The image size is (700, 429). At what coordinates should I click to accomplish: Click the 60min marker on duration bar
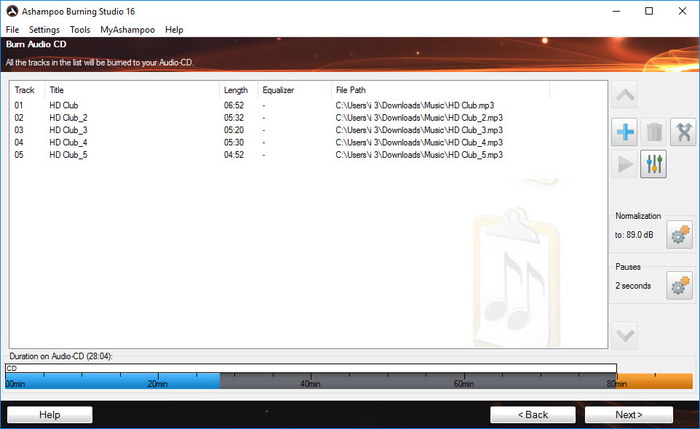[x=464, y=383]
